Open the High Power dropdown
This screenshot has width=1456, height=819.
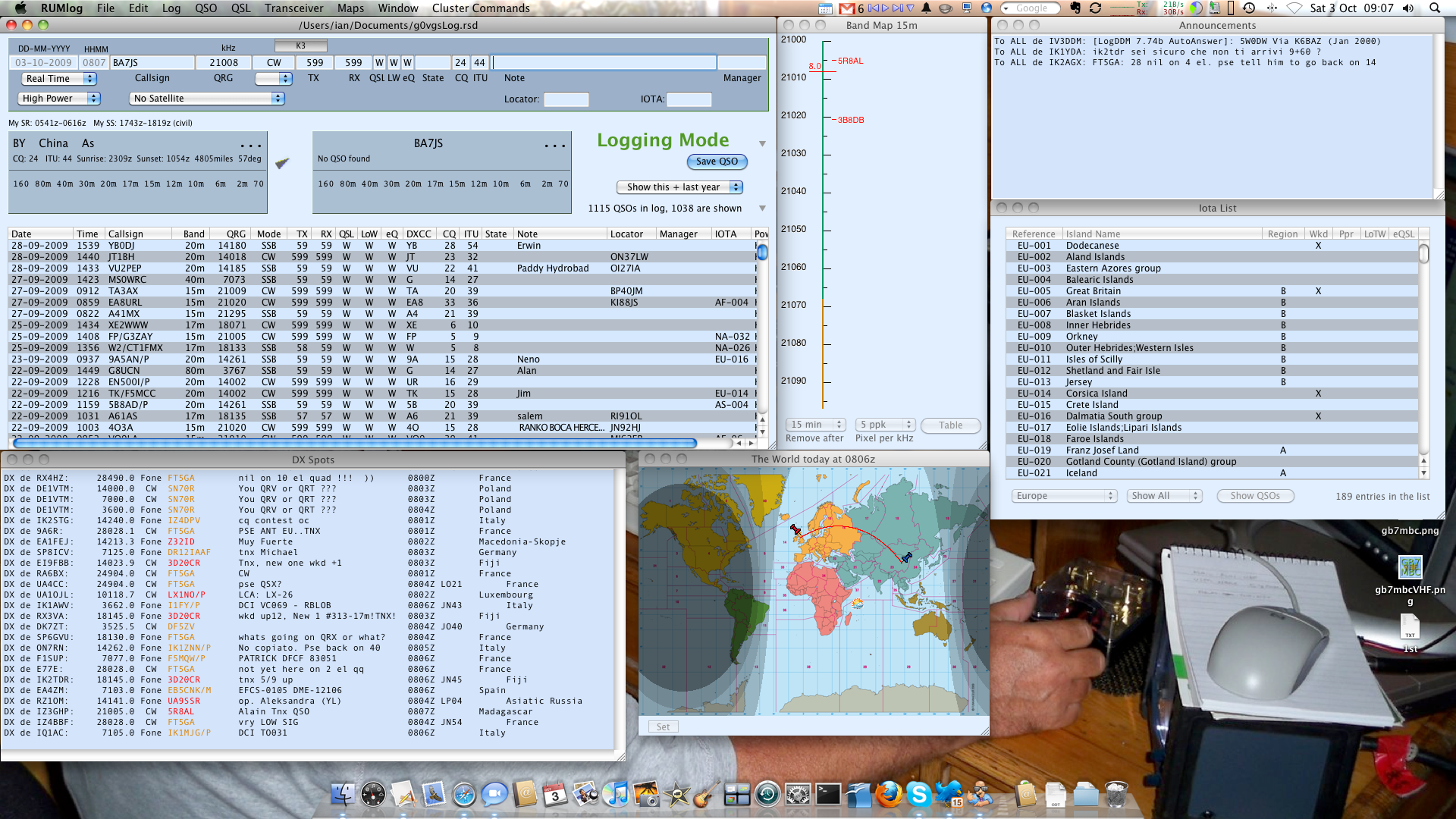tap(59, 99)
